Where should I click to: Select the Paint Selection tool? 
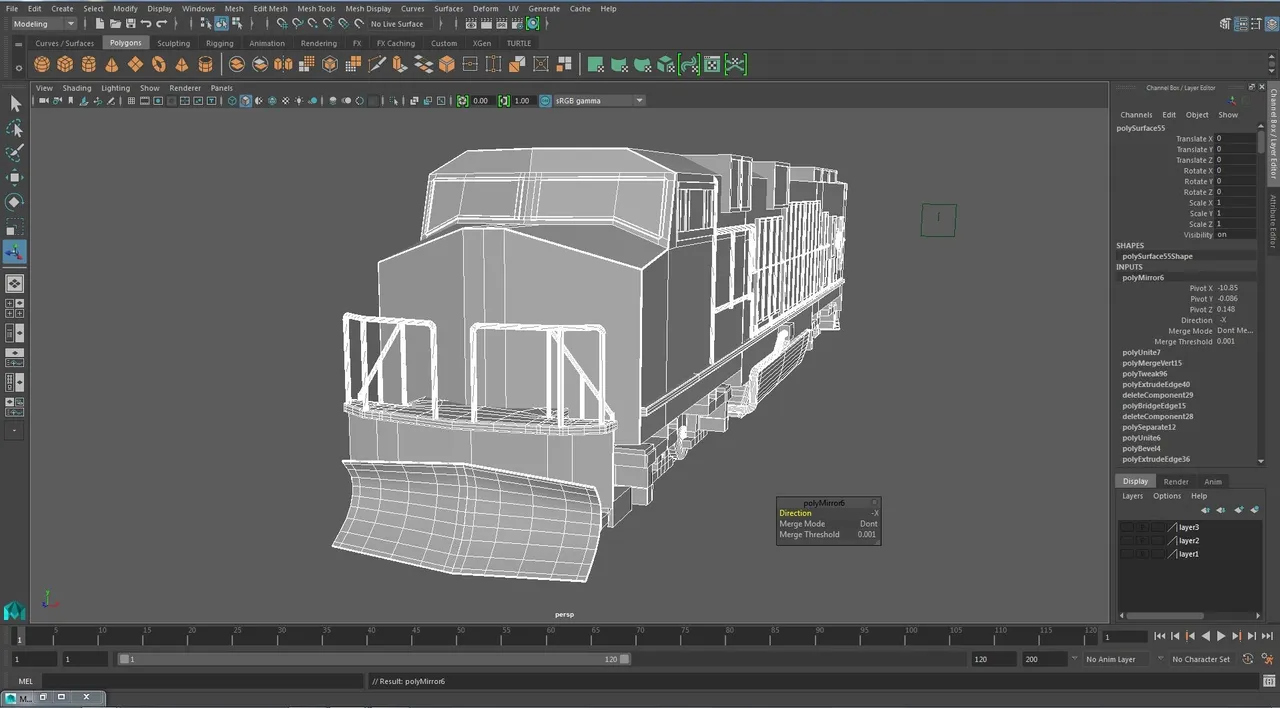click(x=15, y=153)
